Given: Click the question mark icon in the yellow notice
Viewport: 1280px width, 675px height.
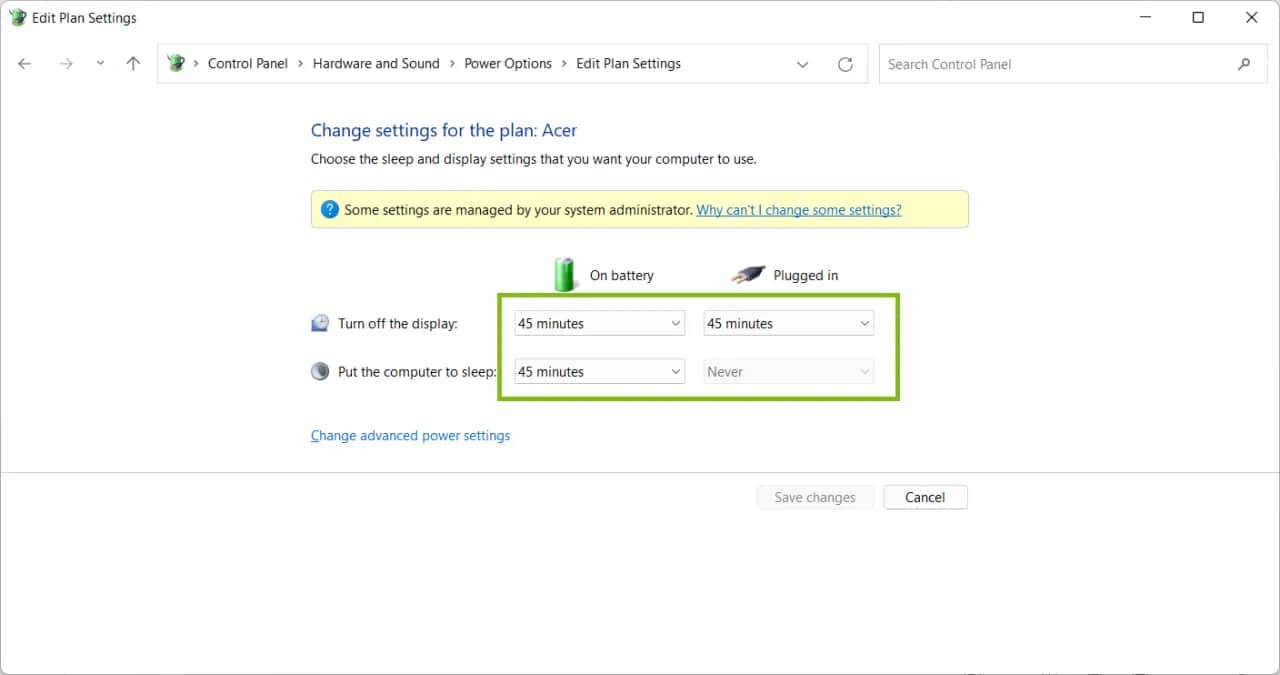Looking at the screenshot, I should [330, 209].
